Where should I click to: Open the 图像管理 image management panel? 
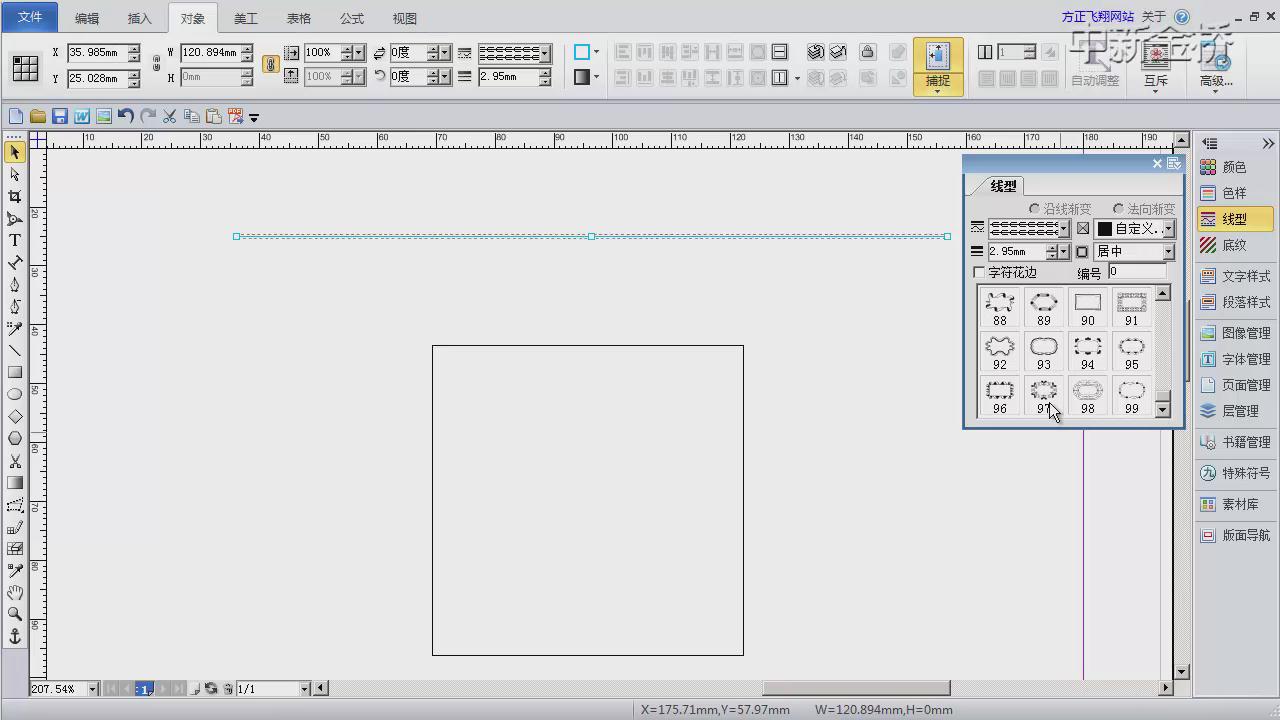[1235, 333]
